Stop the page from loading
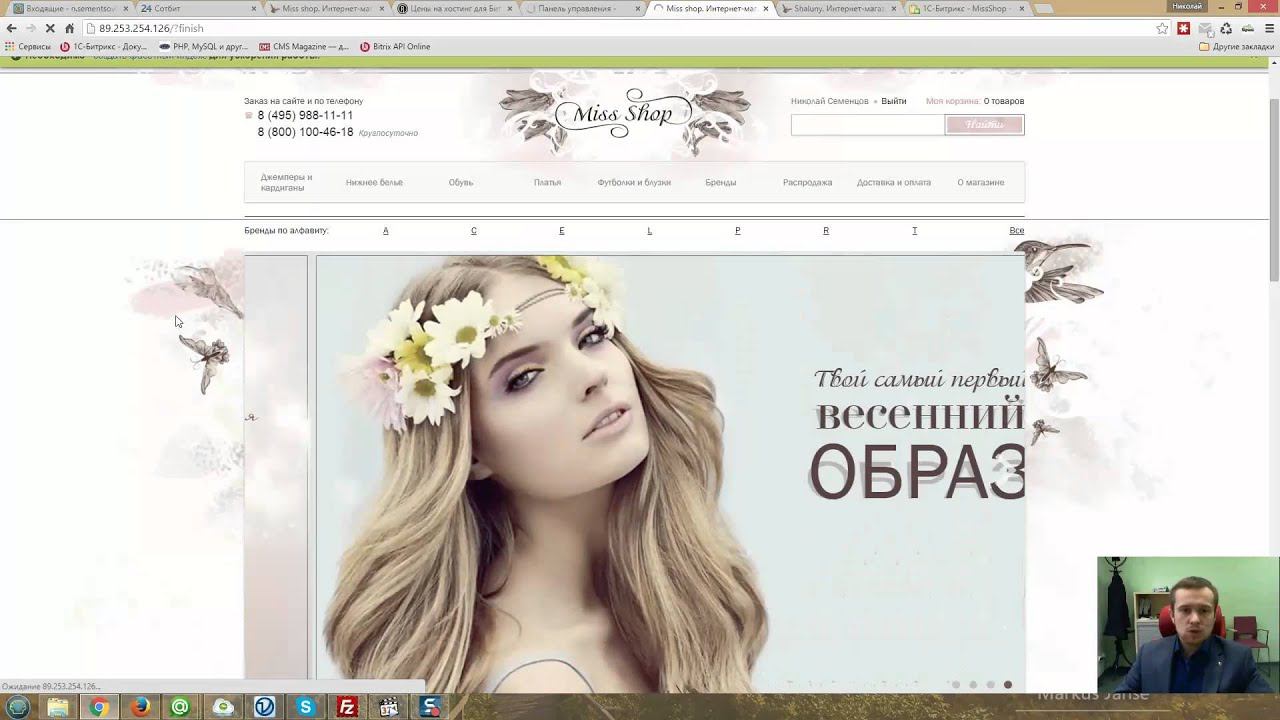This screenshot has height=720, width=1280. click(x=50, y=29)
